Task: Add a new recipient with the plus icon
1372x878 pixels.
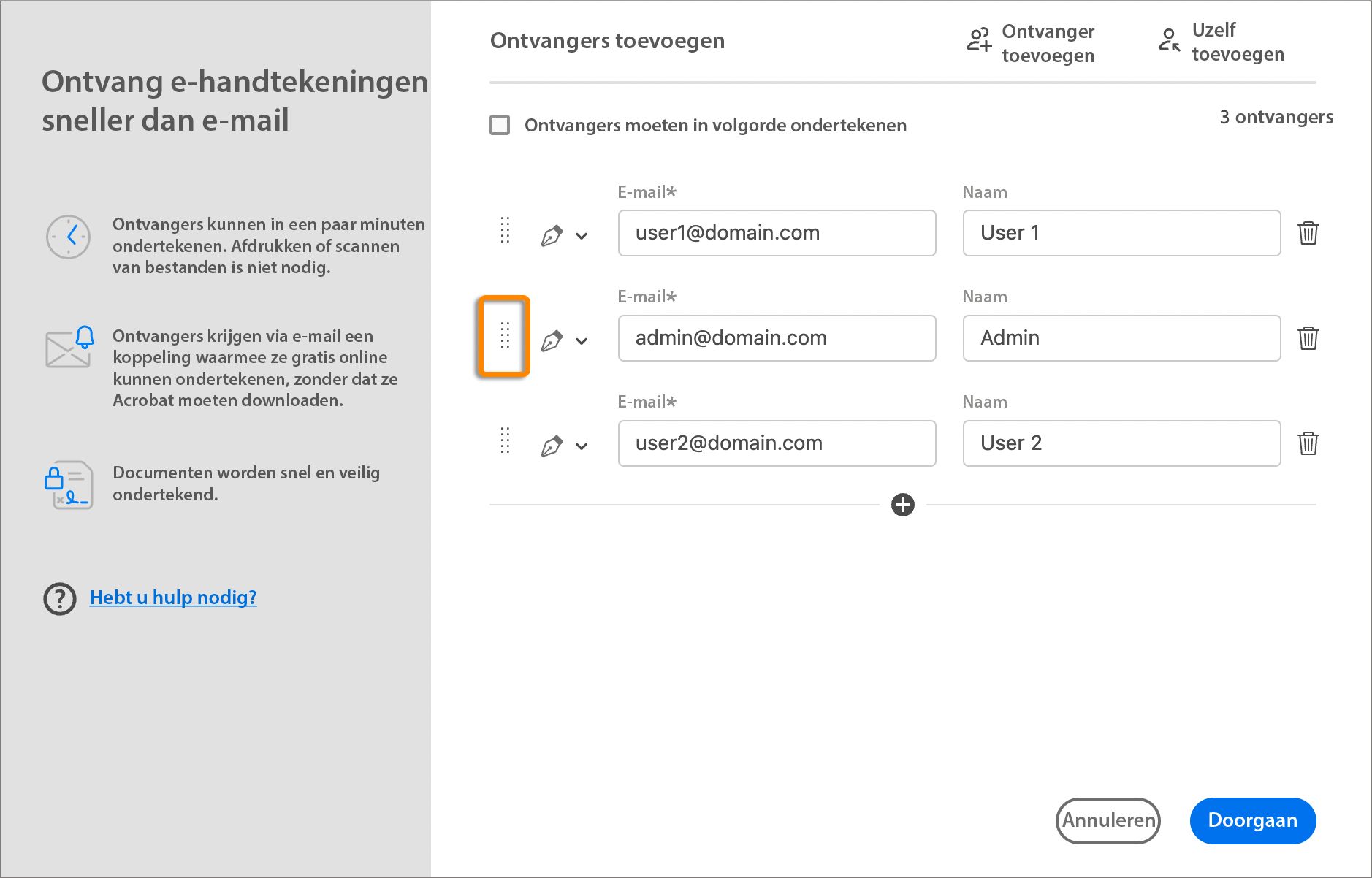Action: tap(903, 504)
